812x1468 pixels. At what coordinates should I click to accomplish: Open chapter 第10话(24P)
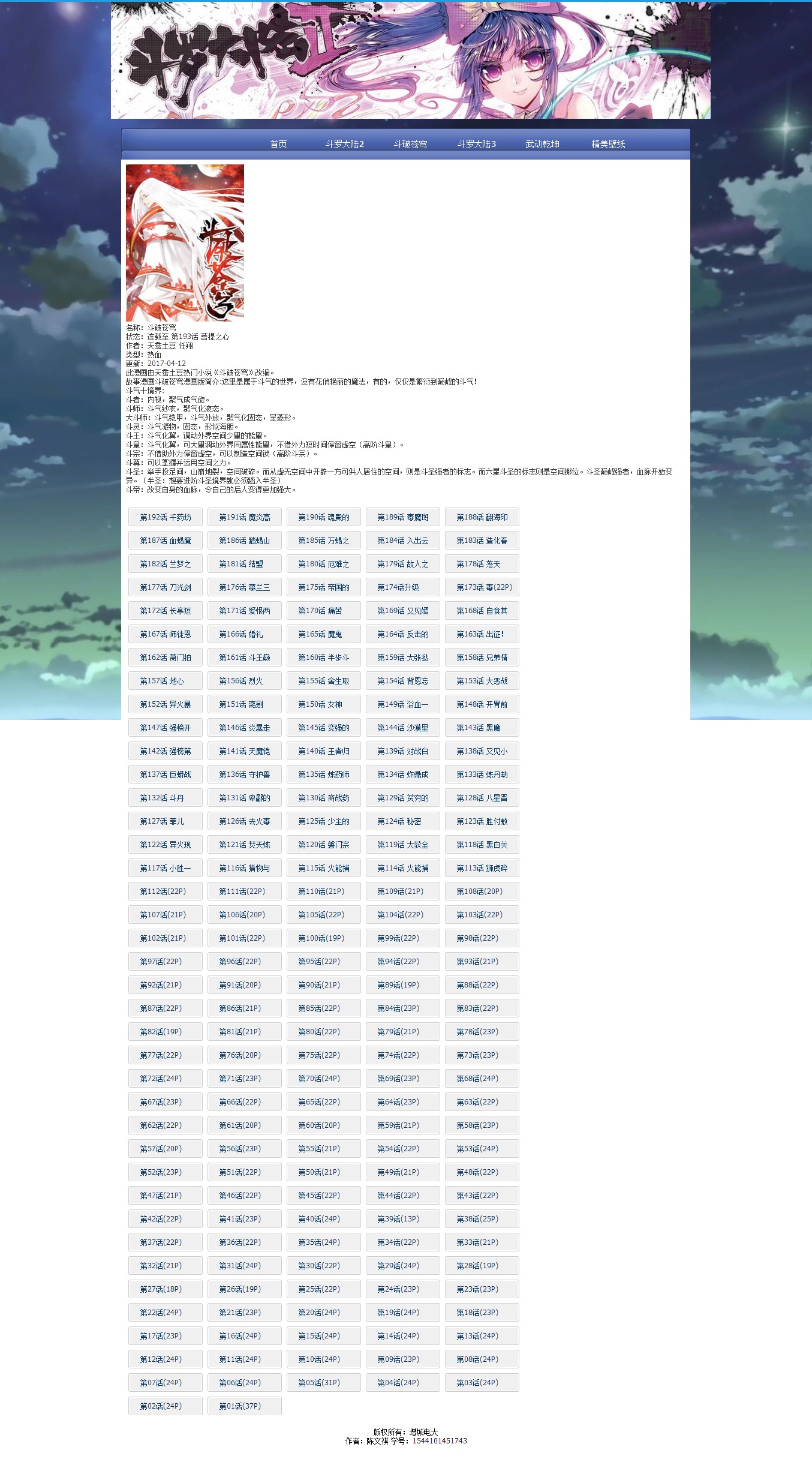pos(324,1359)
